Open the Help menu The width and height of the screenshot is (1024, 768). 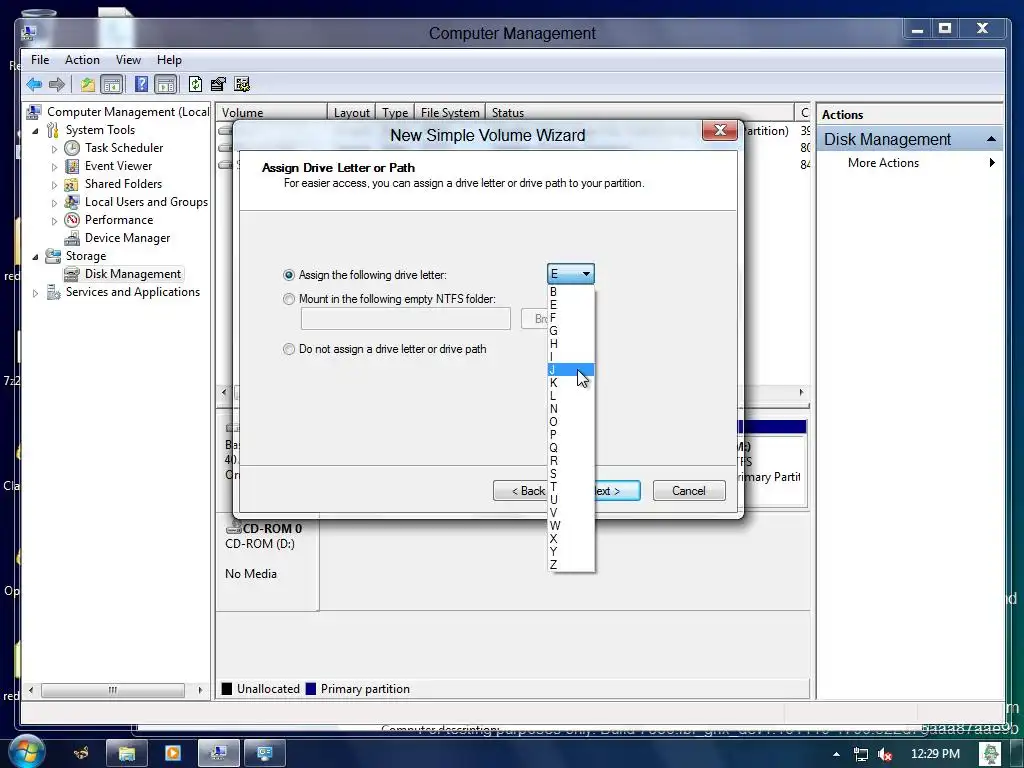169,59
